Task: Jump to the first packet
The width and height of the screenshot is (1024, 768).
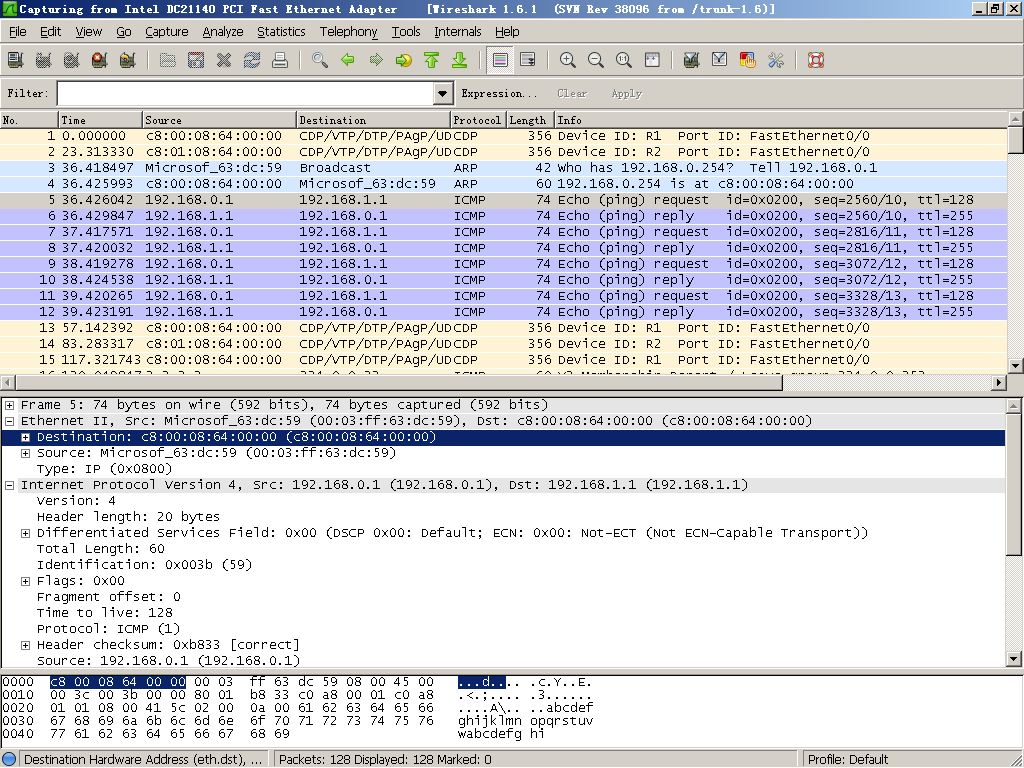Action: (x=432, y=60)
